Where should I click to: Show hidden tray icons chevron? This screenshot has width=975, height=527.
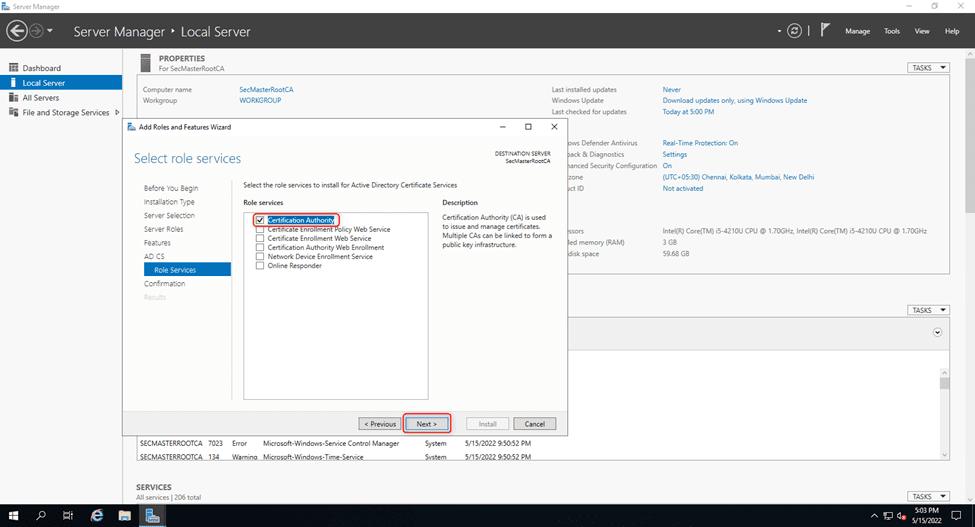click(874, 516)
